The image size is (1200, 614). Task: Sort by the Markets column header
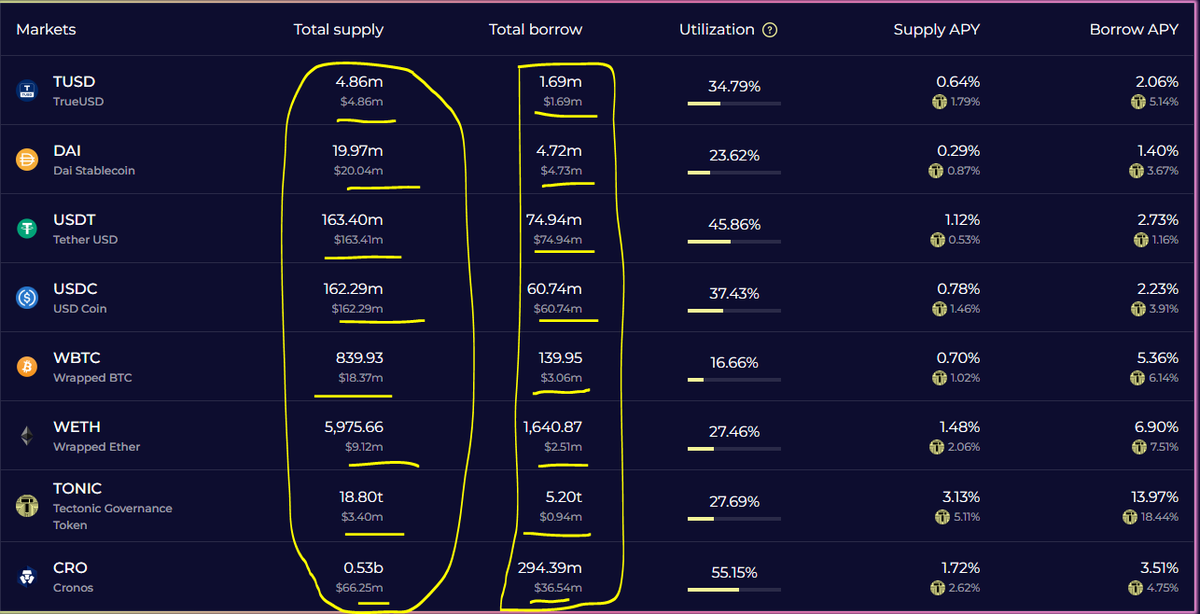[46, 30]
